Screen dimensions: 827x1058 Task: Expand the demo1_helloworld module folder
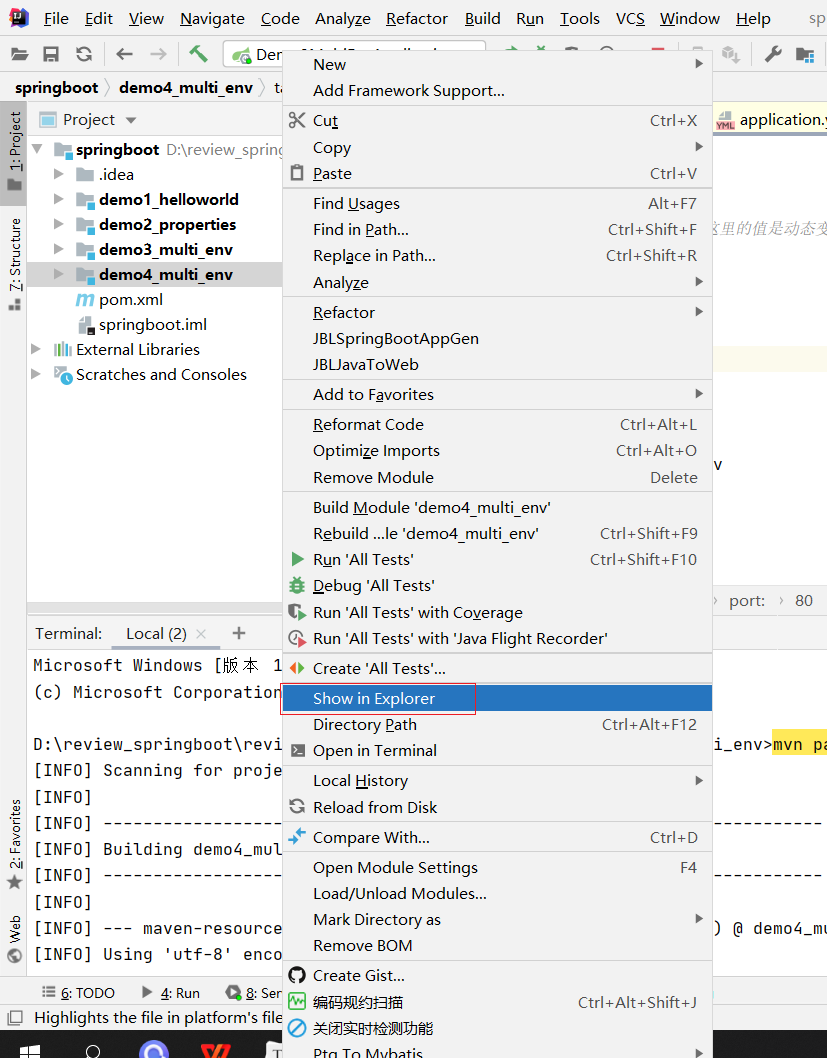(x=59, y=200)
